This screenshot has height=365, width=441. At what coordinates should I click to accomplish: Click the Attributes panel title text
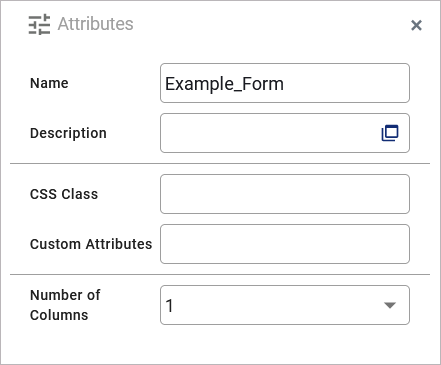pos(95,24)
